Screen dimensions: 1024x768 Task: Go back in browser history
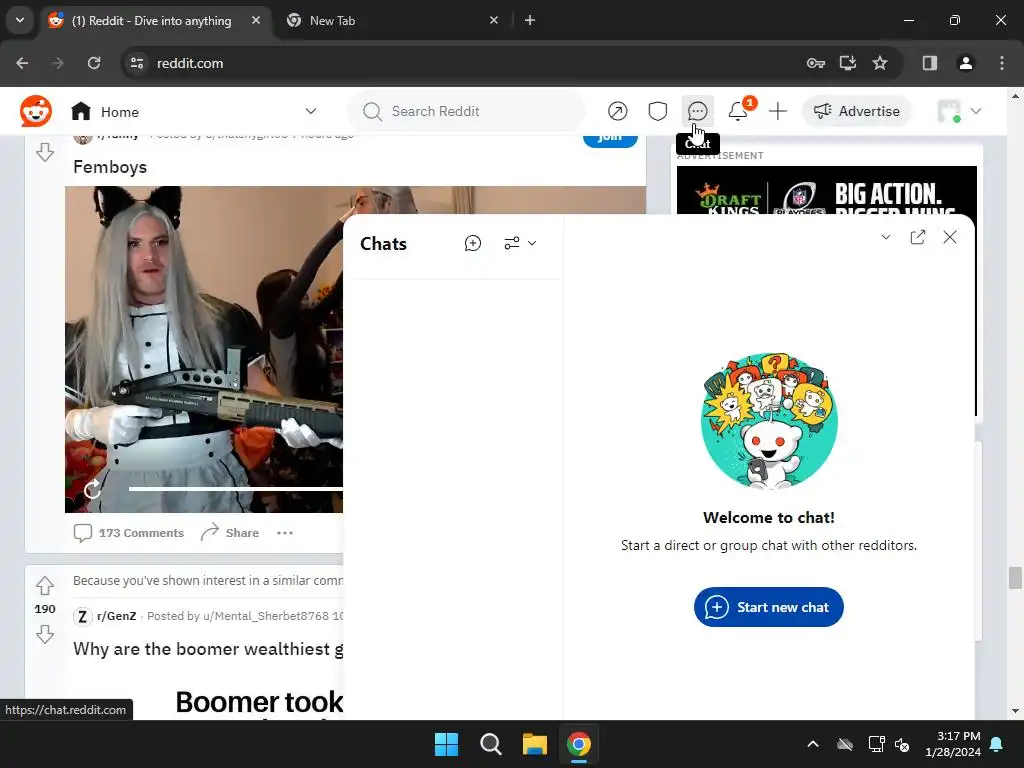click(x=22, y=63)
